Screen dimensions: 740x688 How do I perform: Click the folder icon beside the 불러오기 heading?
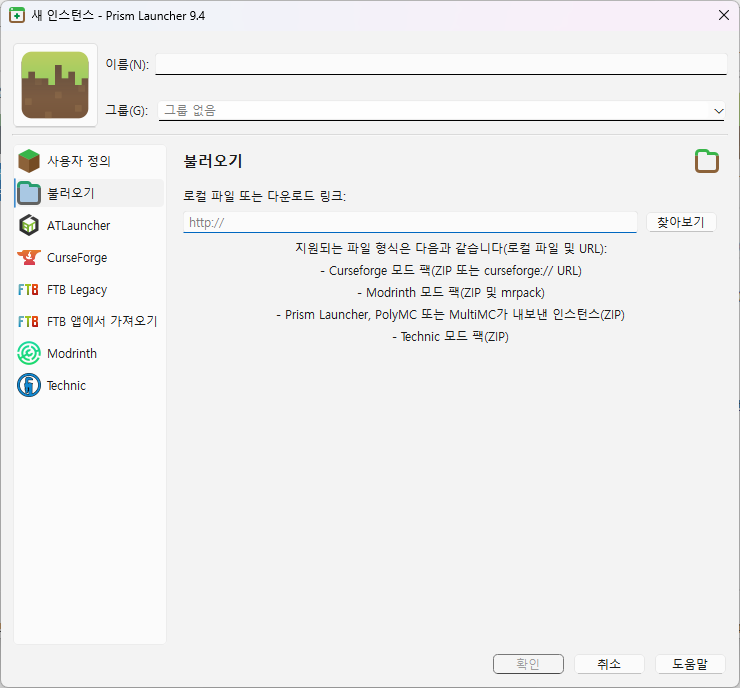click(706, 161)
